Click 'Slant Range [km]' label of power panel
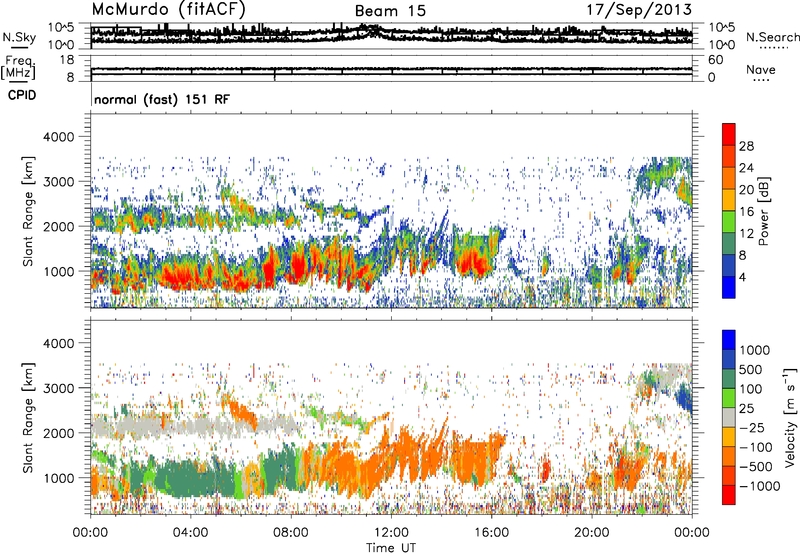Viewport: 800px width, 554px height. point(29,211)
